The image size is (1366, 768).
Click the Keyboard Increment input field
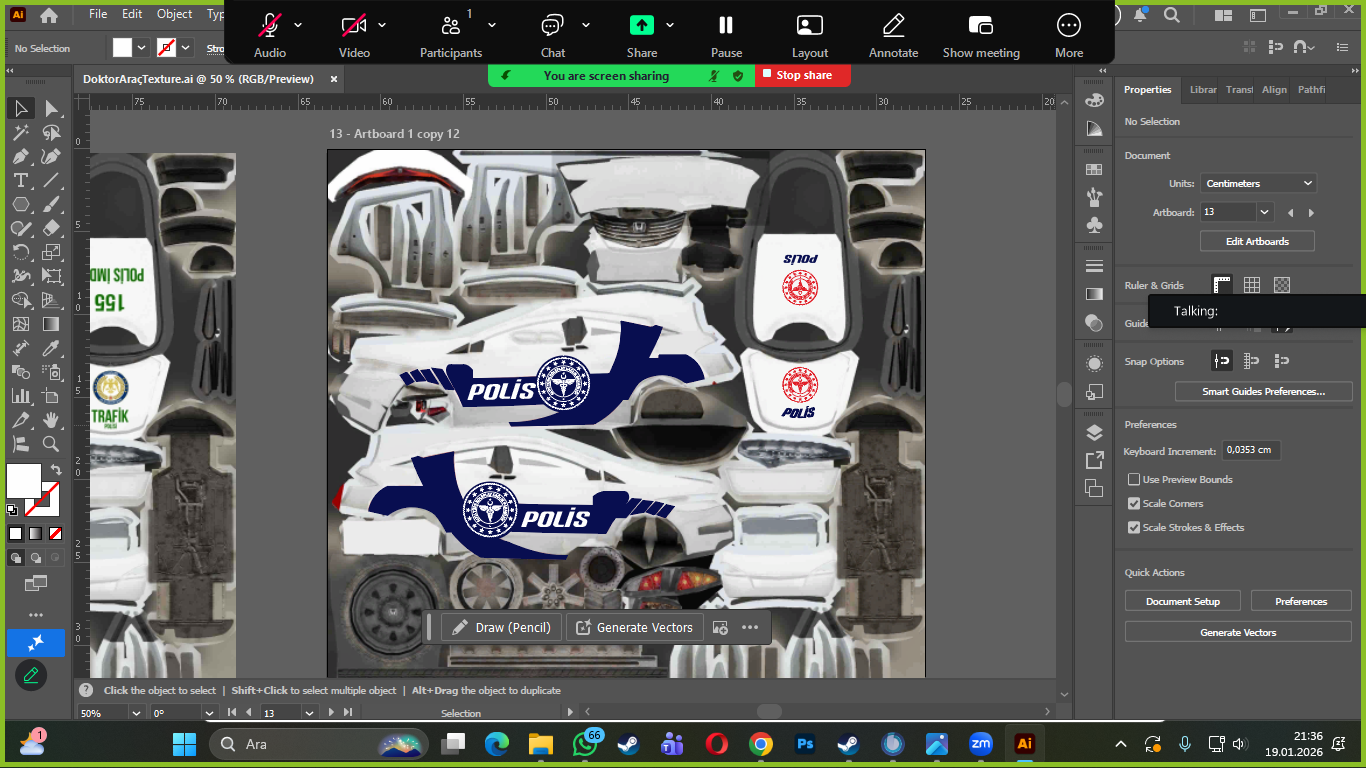click(x=1251, y=451)
